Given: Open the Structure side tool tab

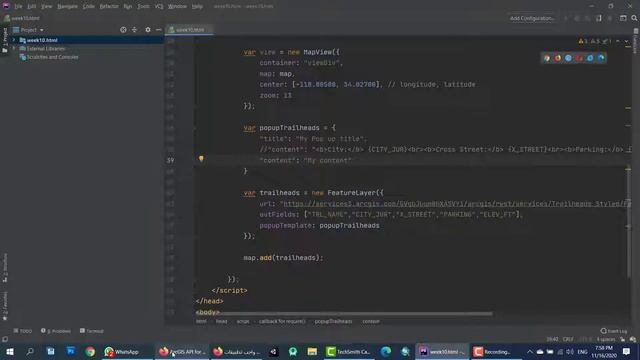Looking at the screenshot, I should tap(5, 268).
